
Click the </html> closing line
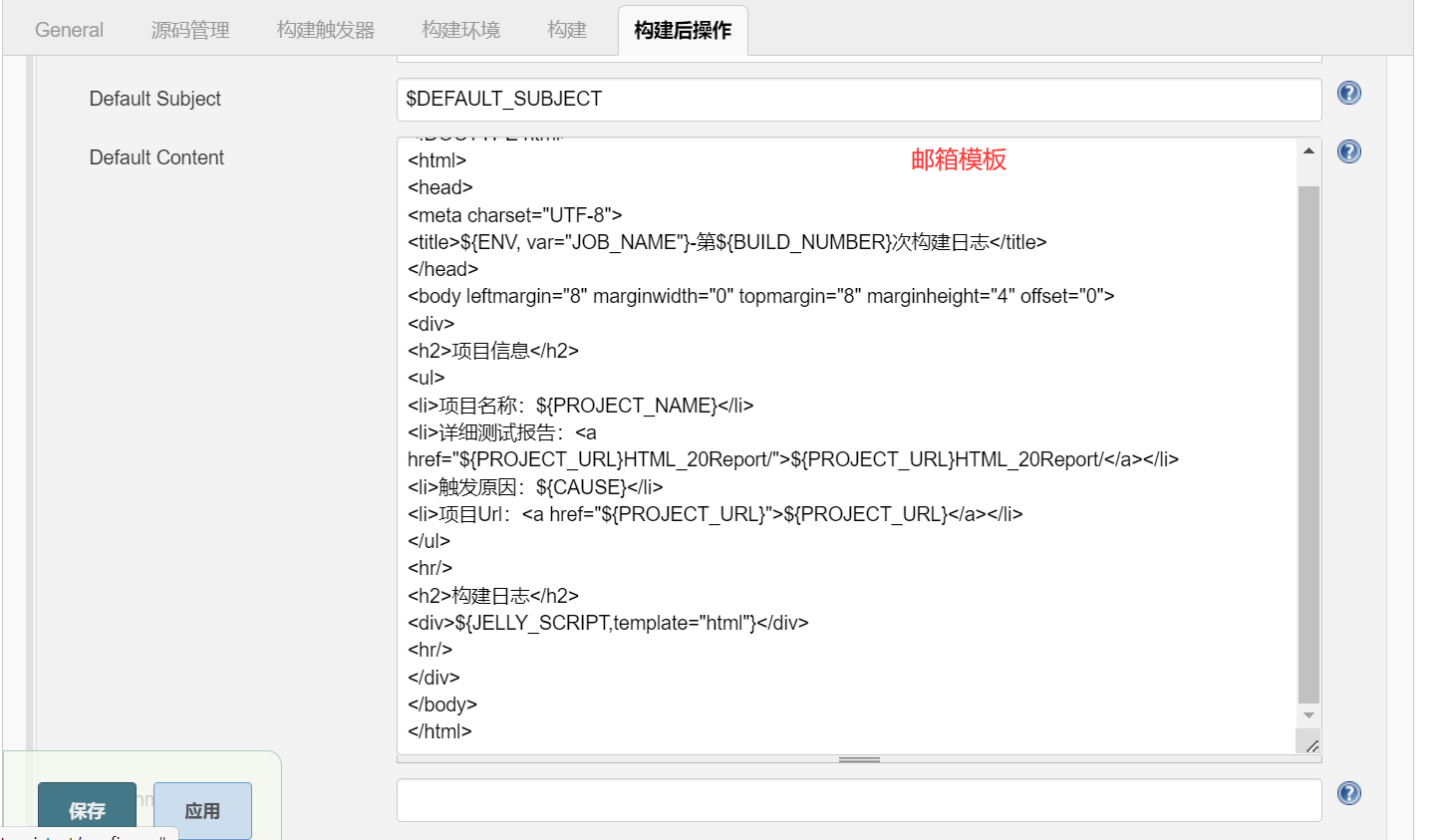click(x=439, y=731)
